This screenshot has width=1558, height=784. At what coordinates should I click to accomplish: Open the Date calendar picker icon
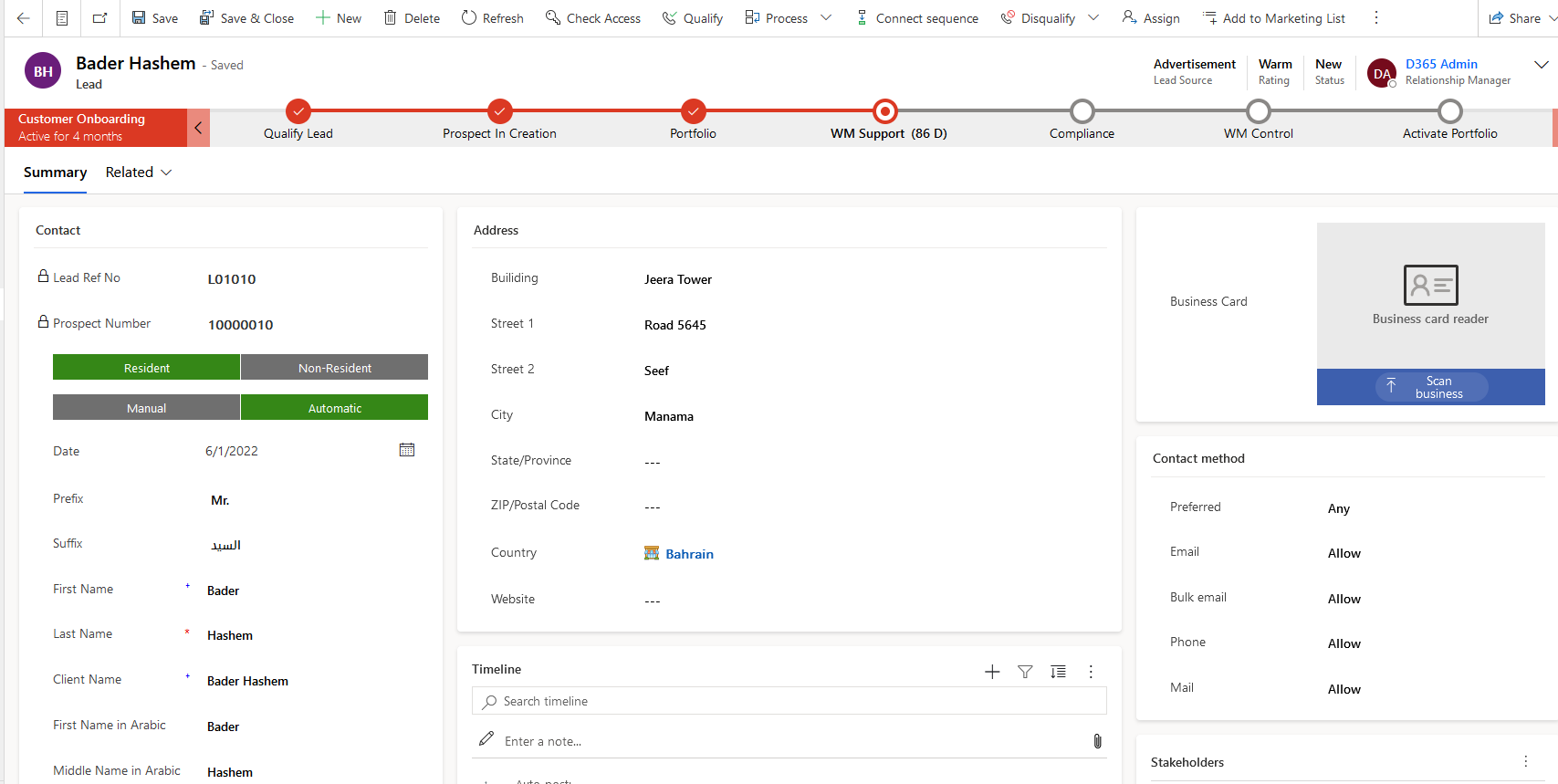[407, 450]
